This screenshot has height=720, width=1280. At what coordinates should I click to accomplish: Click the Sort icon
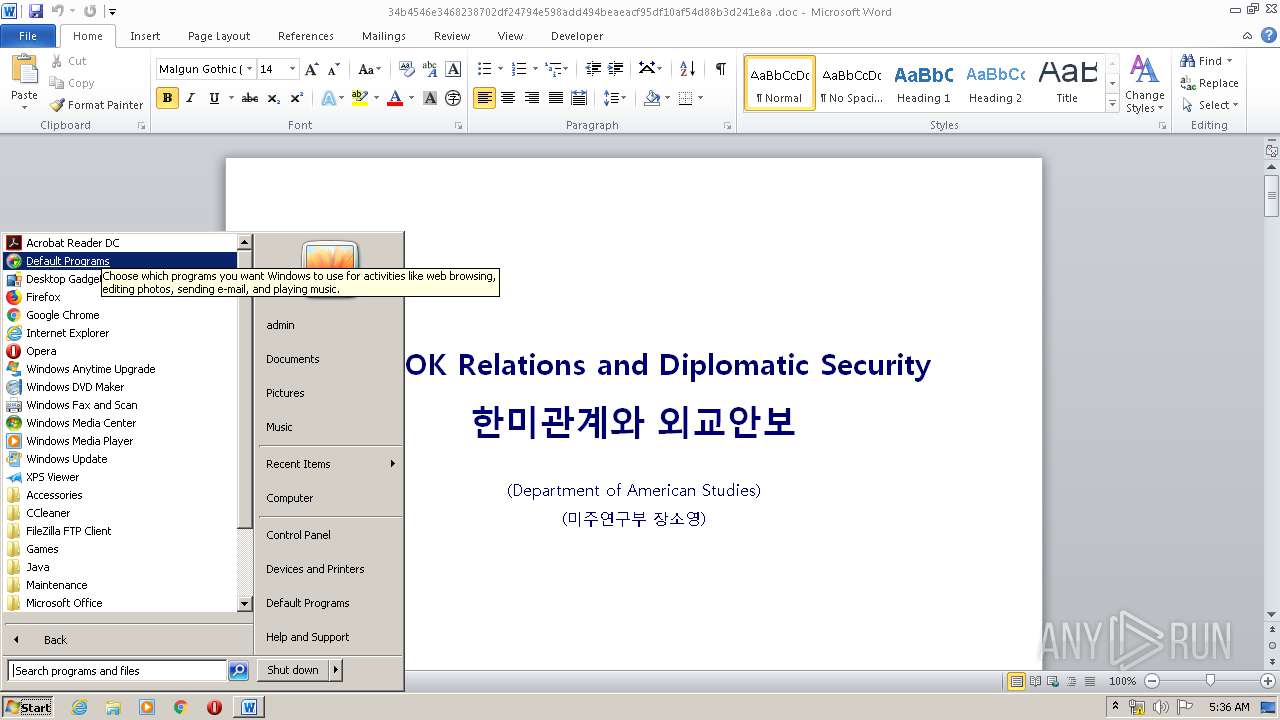687,69
